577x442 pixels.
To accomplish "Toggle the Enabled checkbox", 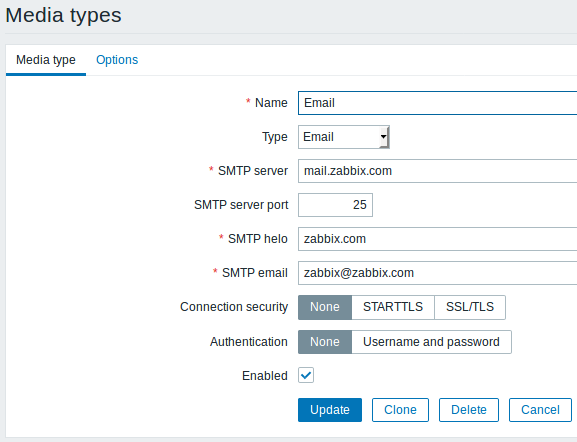I will 306,375.
